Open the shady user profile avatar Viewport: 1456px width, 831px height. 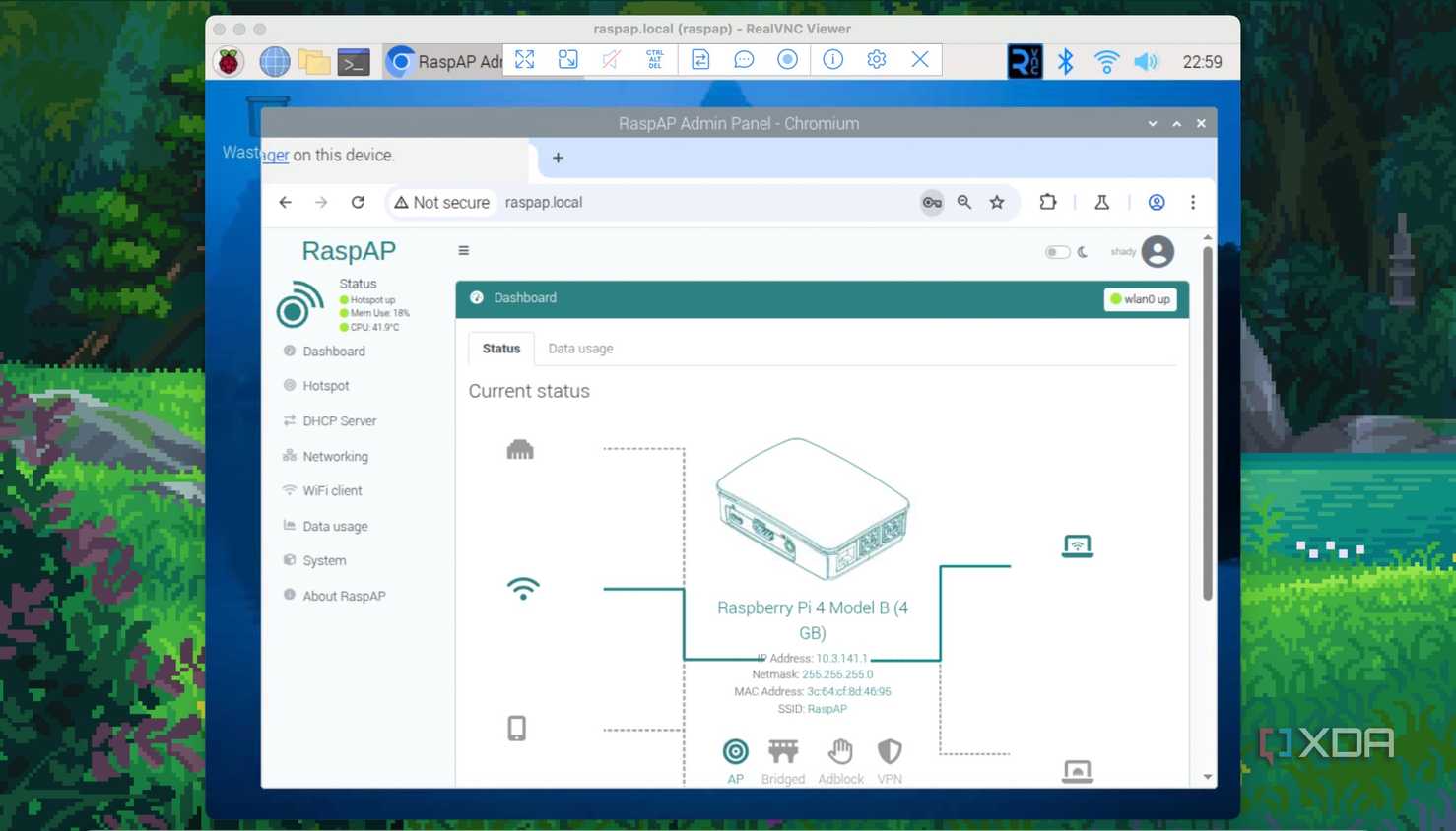1158,252
